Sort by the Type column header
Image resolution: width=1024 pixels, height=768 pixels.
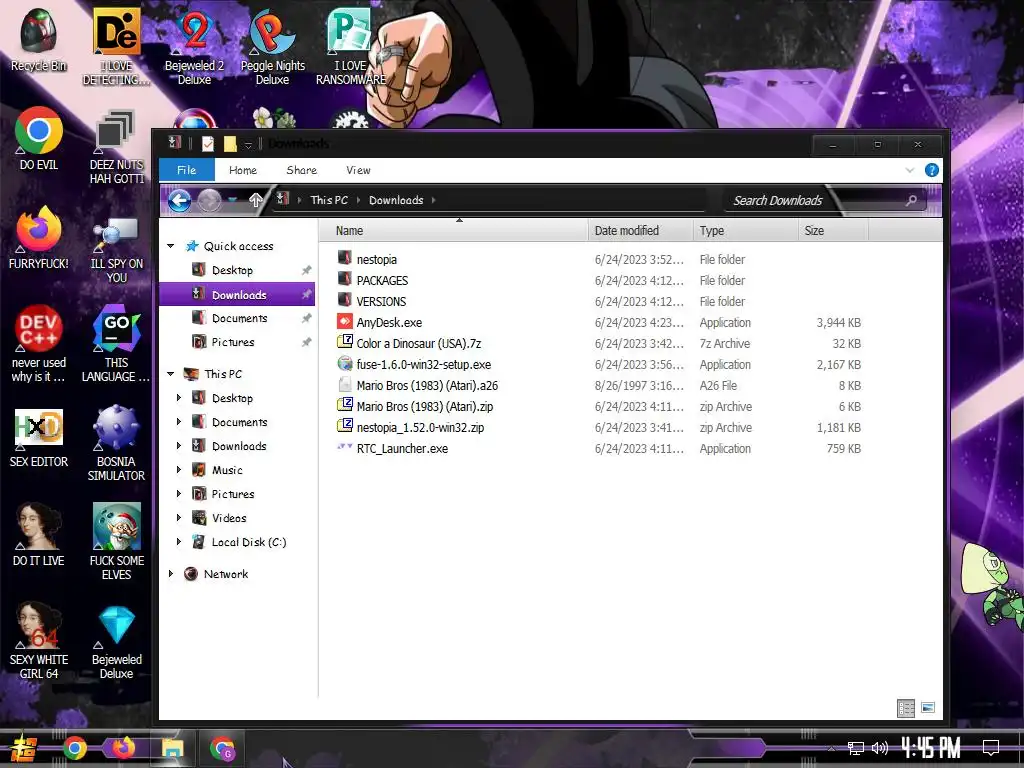point(745,231)
